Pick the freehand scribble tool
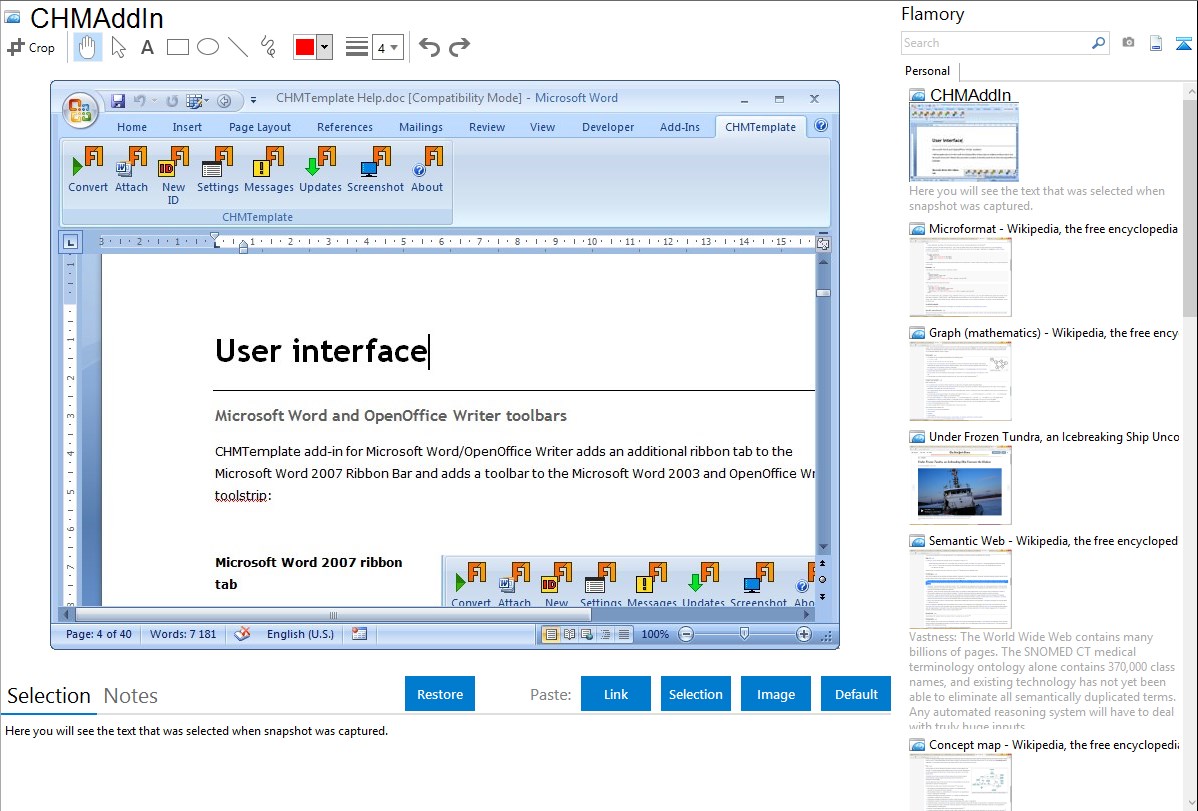 [x=268, y=47]
